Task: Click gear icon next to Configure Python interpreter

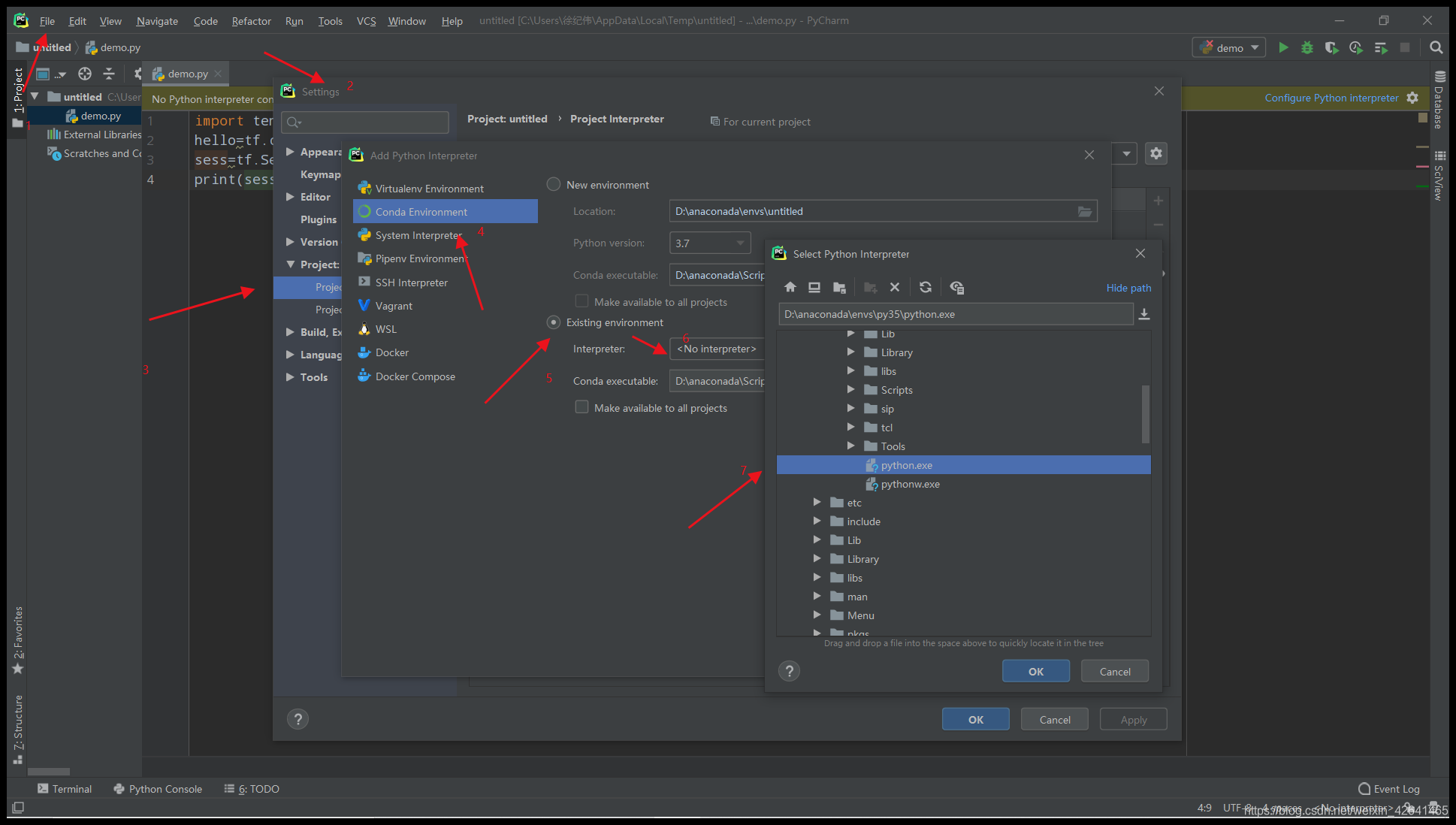Action: [x=1412, y=98]
